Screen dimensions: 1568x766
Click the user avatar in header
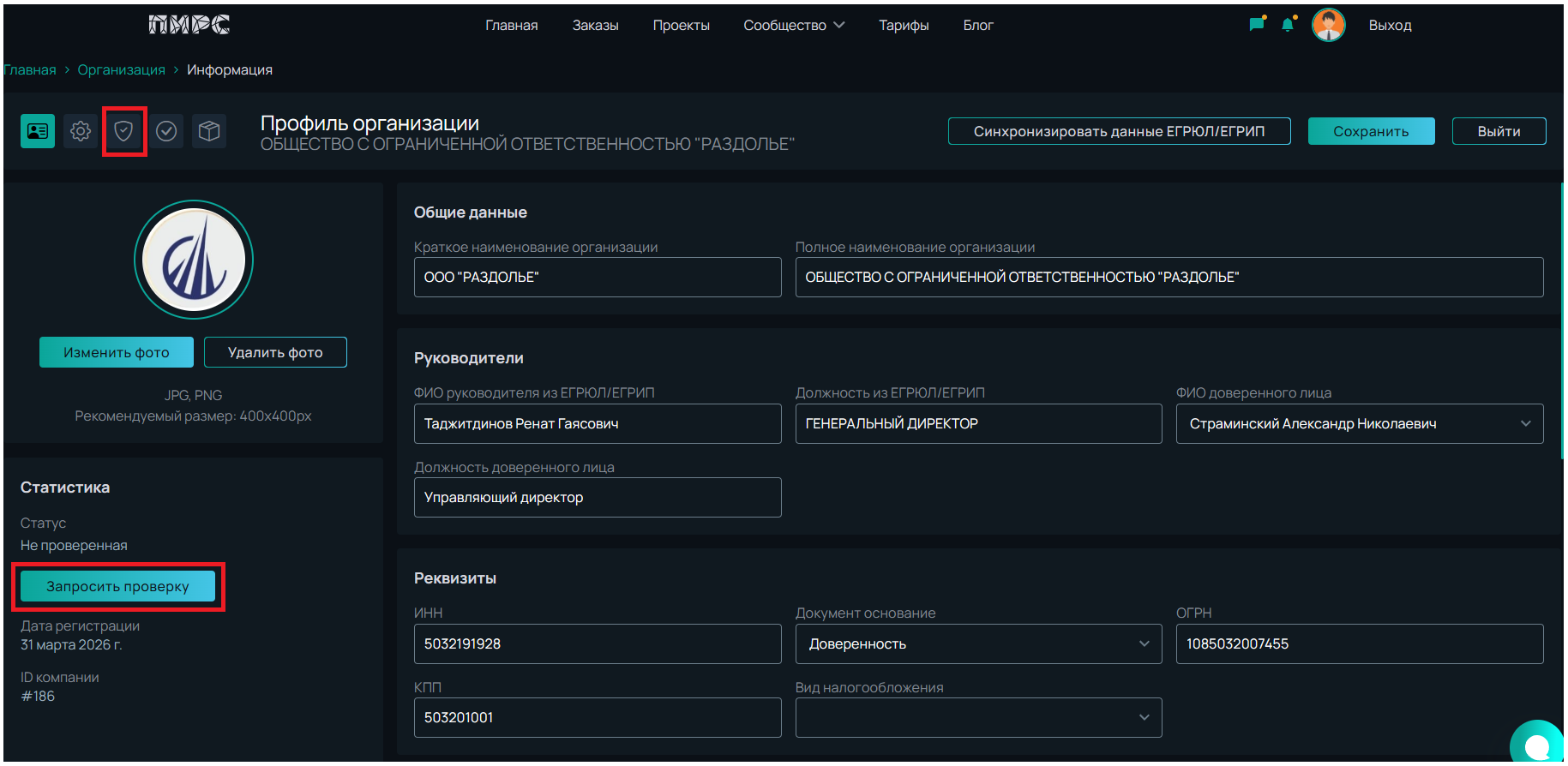[x=1328, y=25]
